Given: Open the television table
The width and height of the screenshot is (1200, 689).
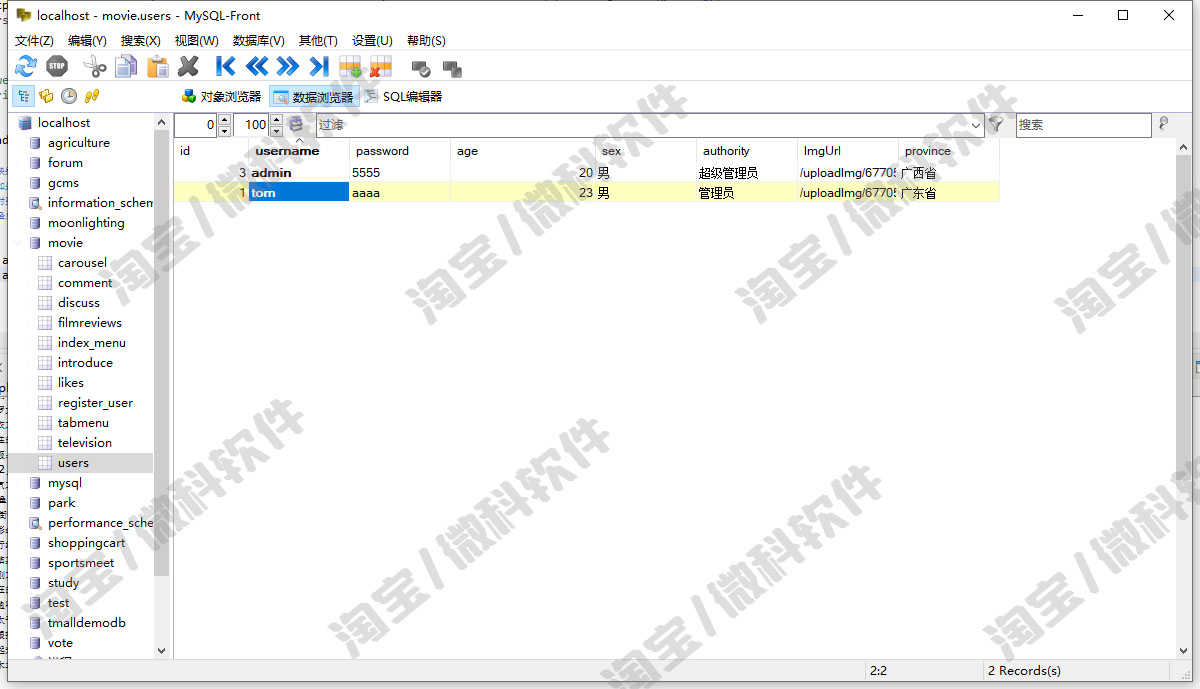Looking at the screenshot, I should pos(85,443).
